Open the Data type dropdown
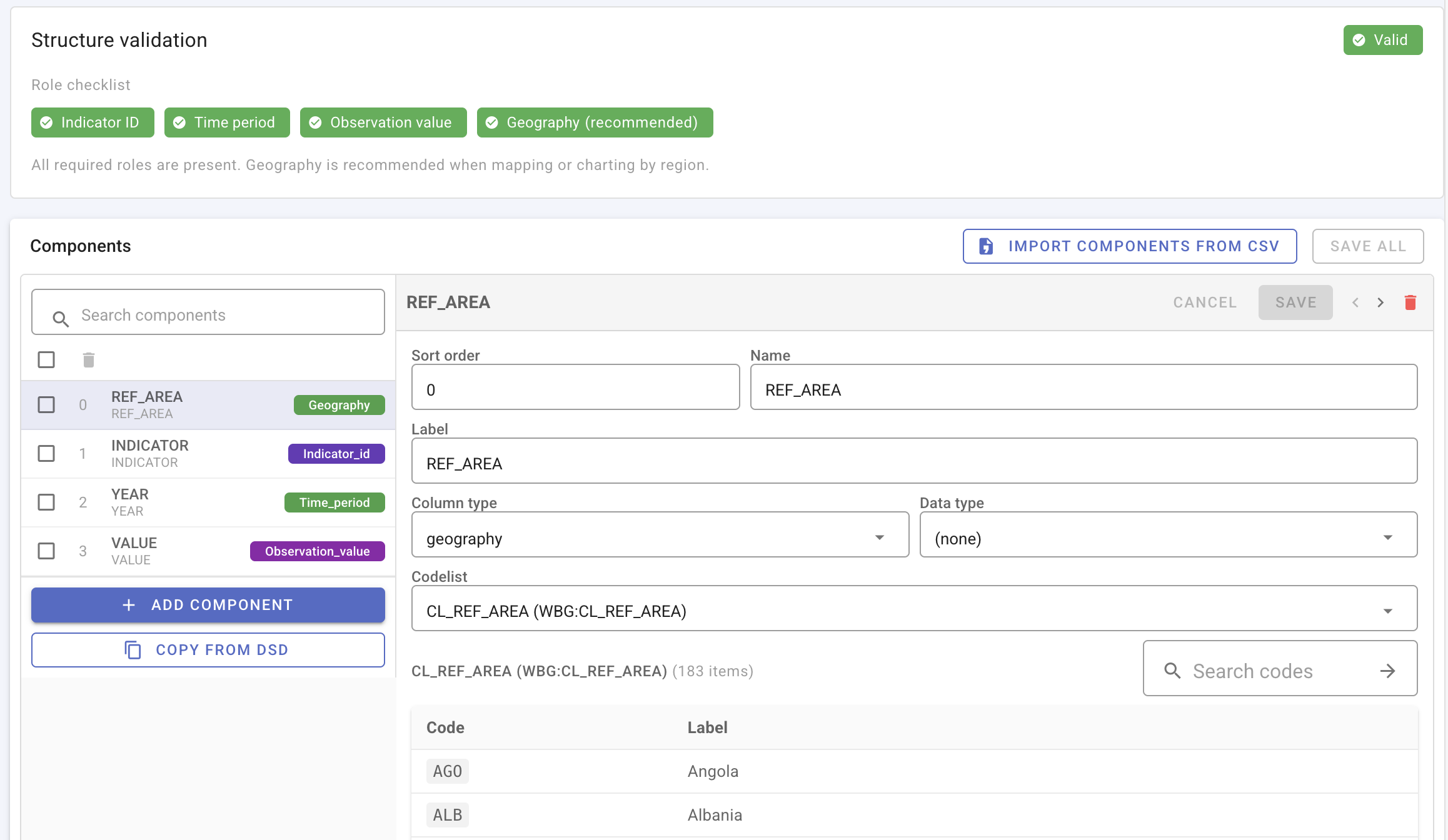The image size is (1448, 840). pos(1169,535)
